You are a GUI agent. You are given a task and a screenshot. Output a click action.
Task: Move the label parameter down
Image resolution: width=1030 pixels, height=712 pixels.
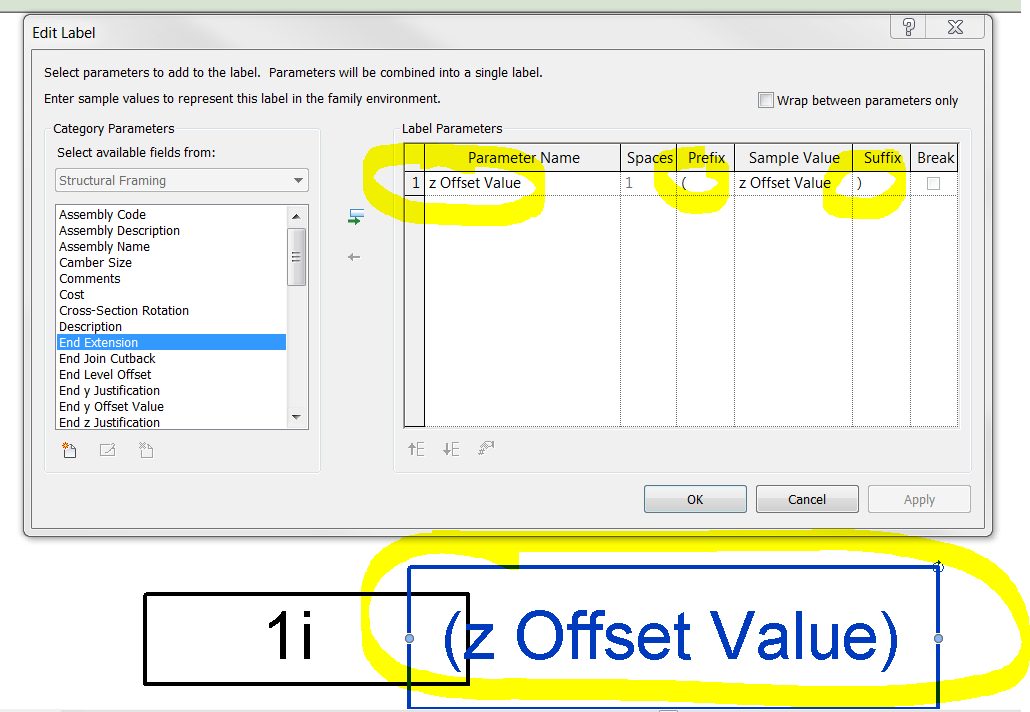coord(450,449)
